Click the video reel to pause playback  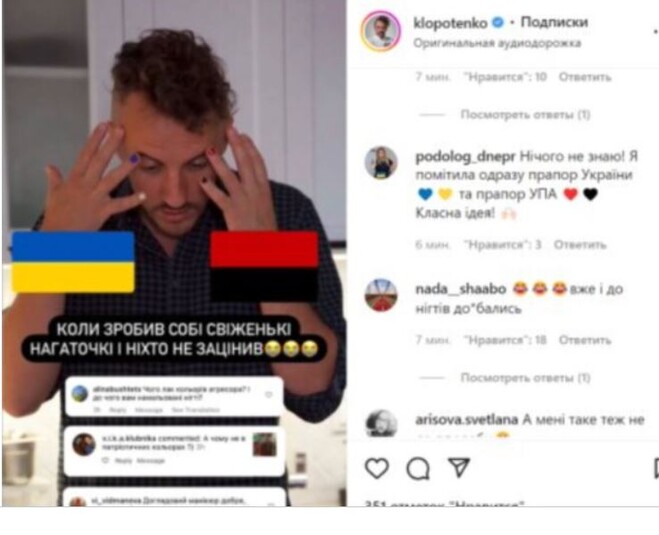tap(174, 253)
